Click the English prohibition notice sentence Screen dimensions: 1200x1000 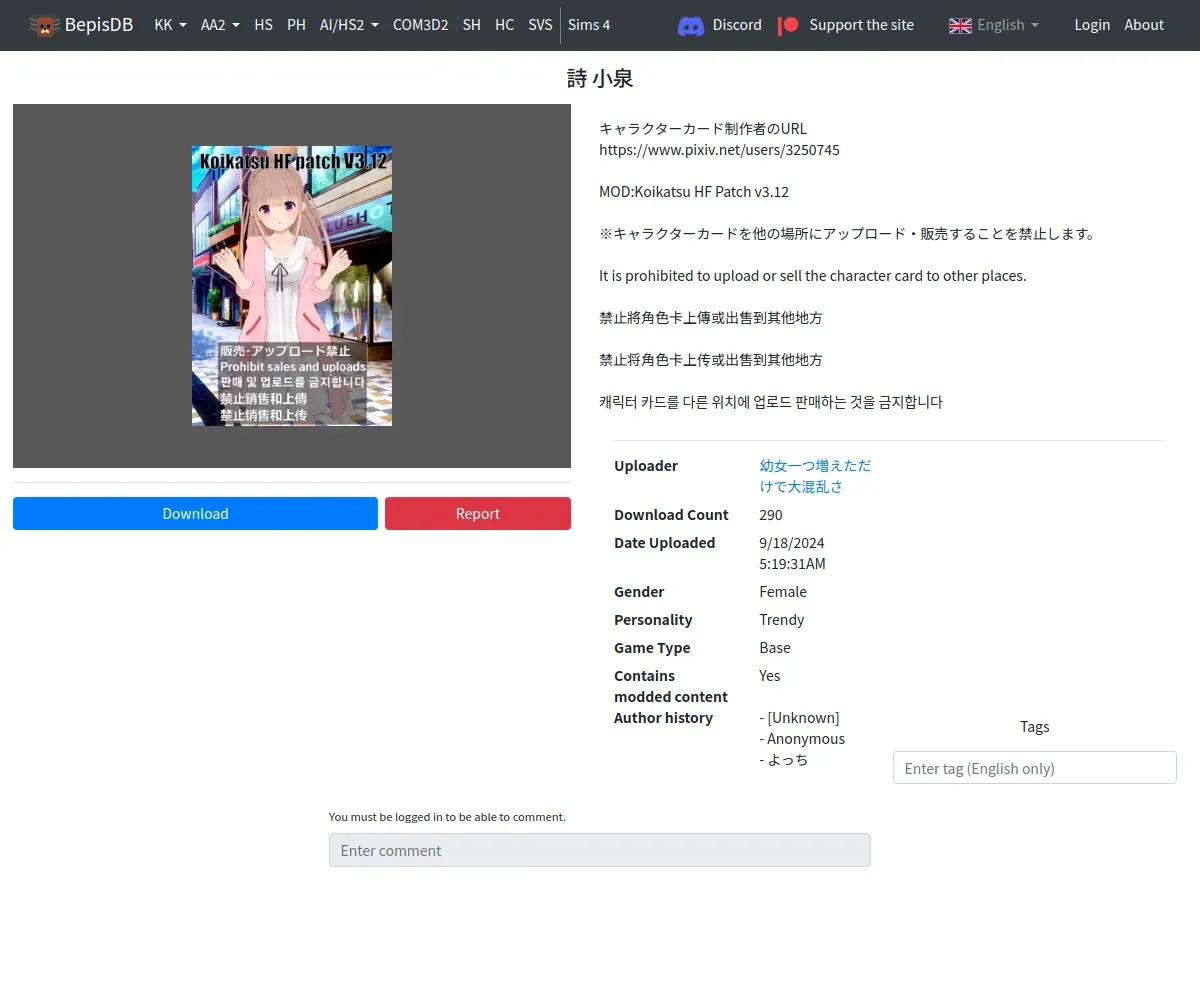point(813,276)
